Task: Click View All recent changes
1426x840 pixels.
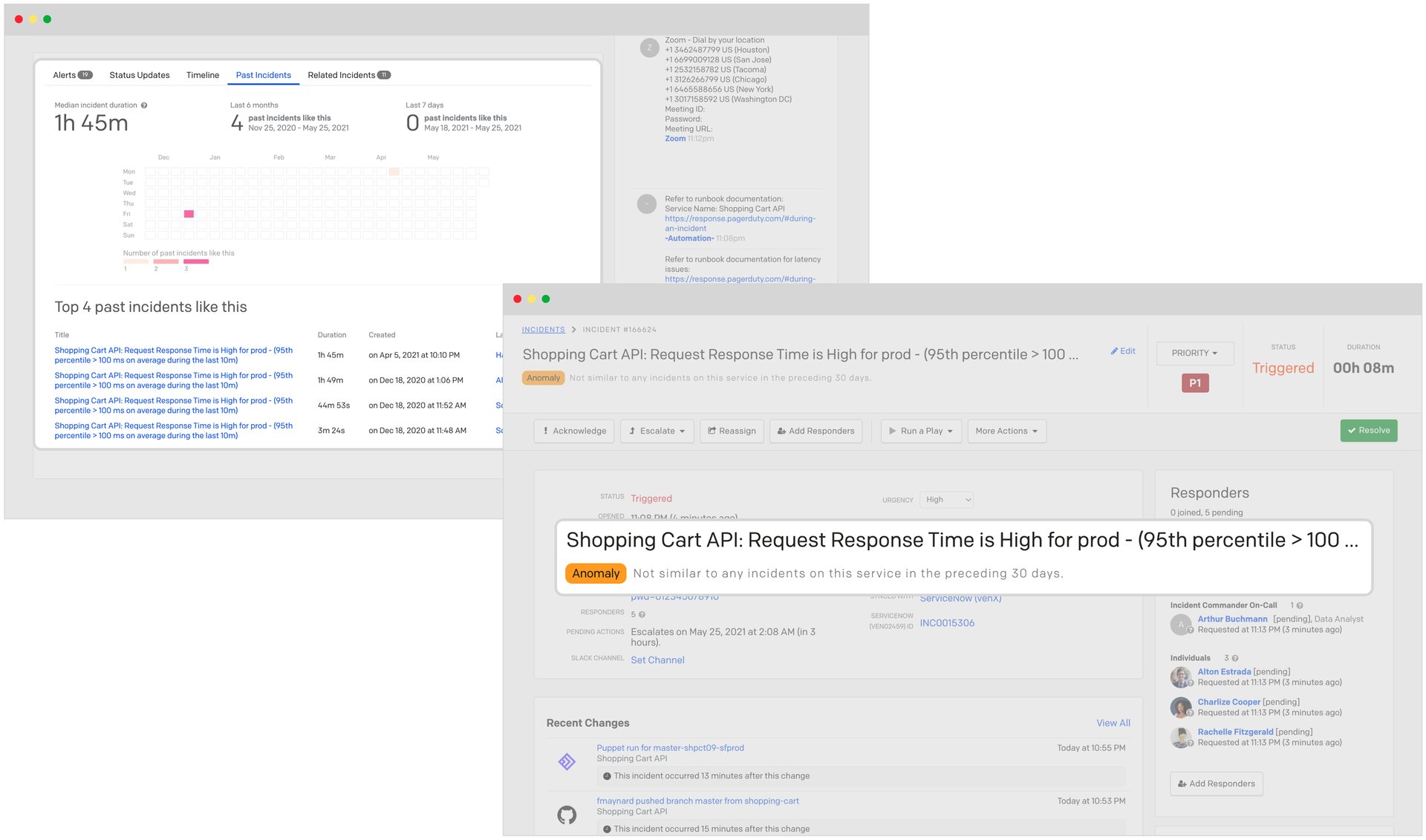Action: (x=1113, y=723)
